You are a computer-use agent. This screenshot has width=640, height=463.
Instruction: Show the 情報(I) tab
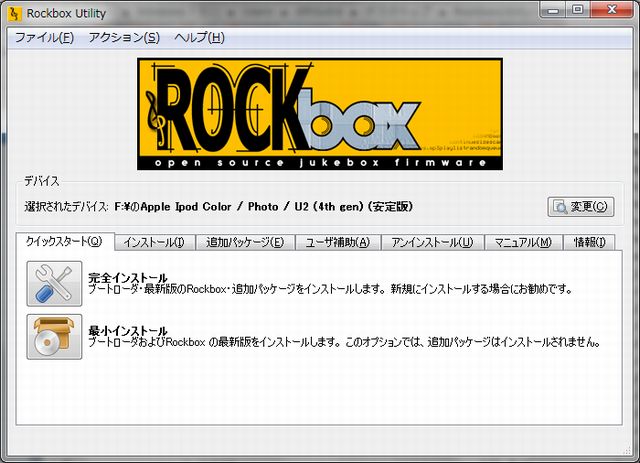(x=589, y=243)
